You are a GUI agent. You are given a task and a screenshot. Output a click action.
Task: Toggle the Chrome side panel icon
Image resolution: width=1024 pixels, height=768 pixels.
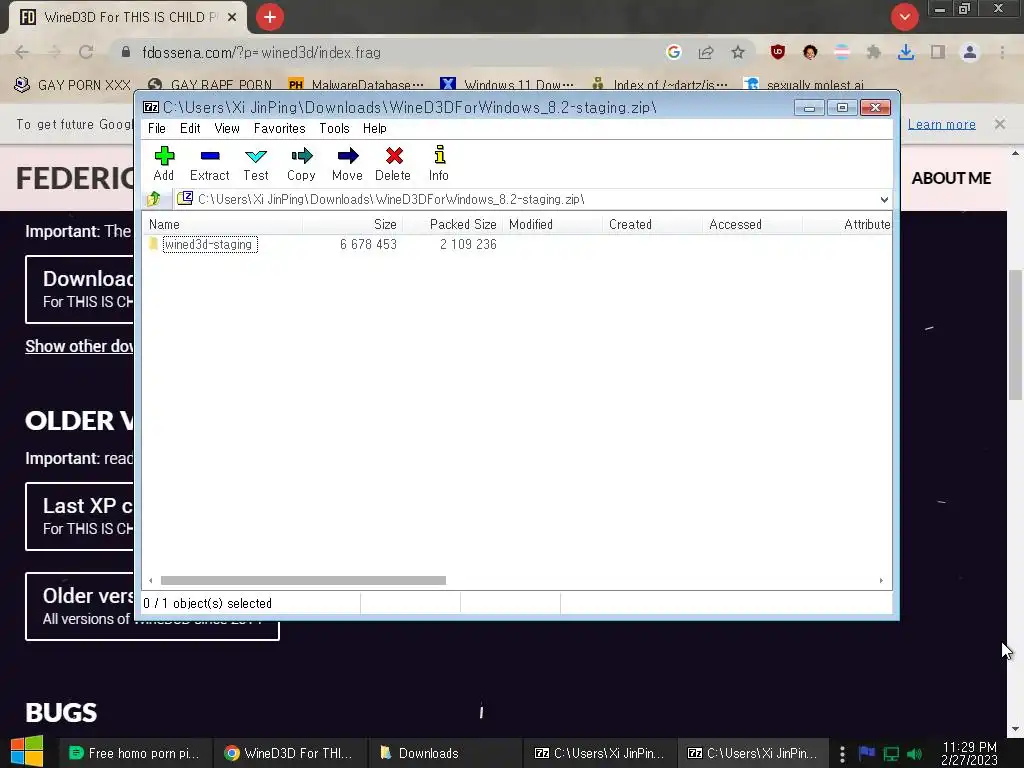point(938,52)
